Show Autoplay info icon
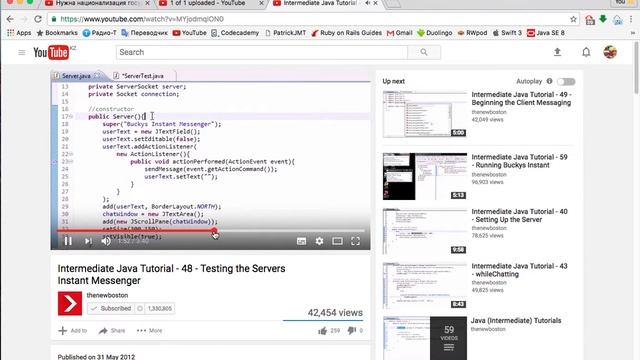 [549, 81]
